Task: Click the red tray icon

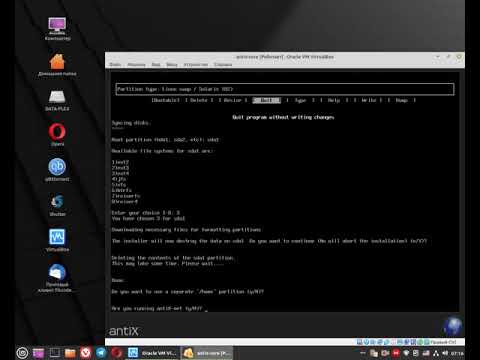Action: pos(396,353)
